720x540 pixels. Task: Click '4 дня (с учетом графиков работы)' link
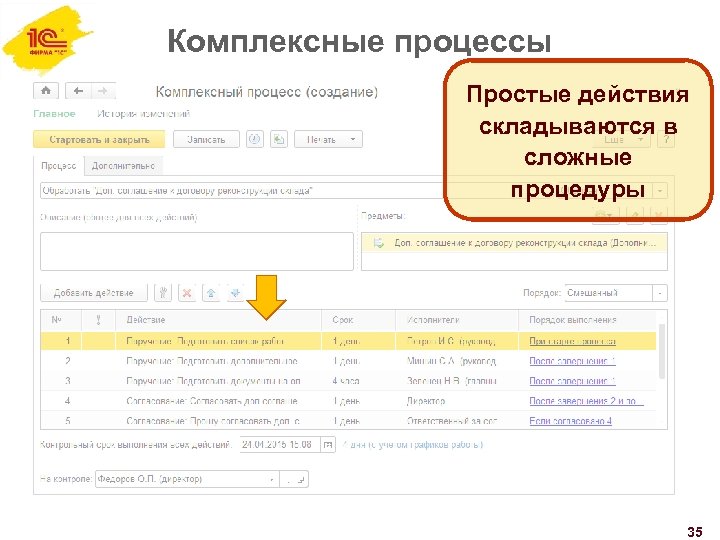413,444
